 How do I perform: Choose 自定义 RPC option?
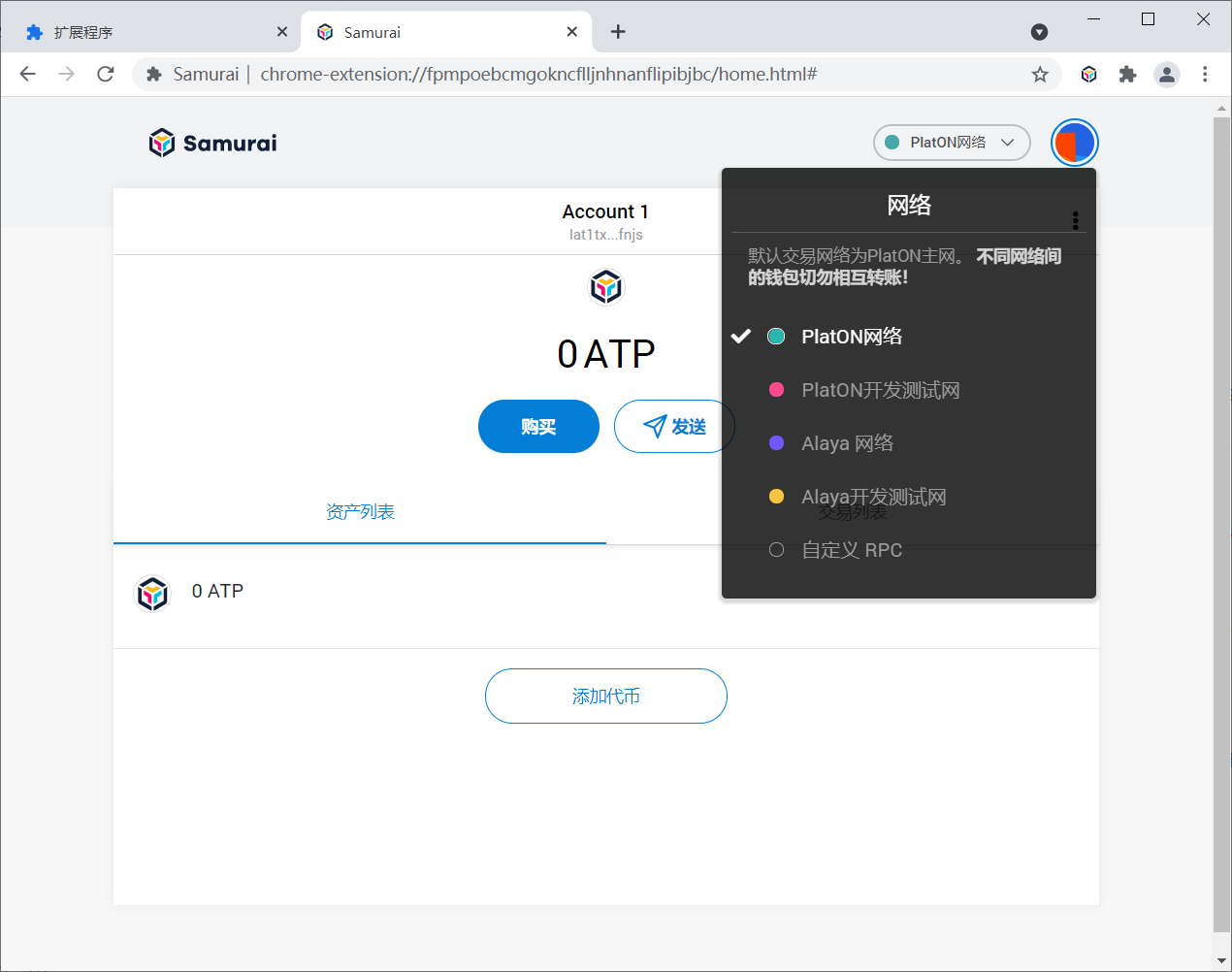click(851, 550)
